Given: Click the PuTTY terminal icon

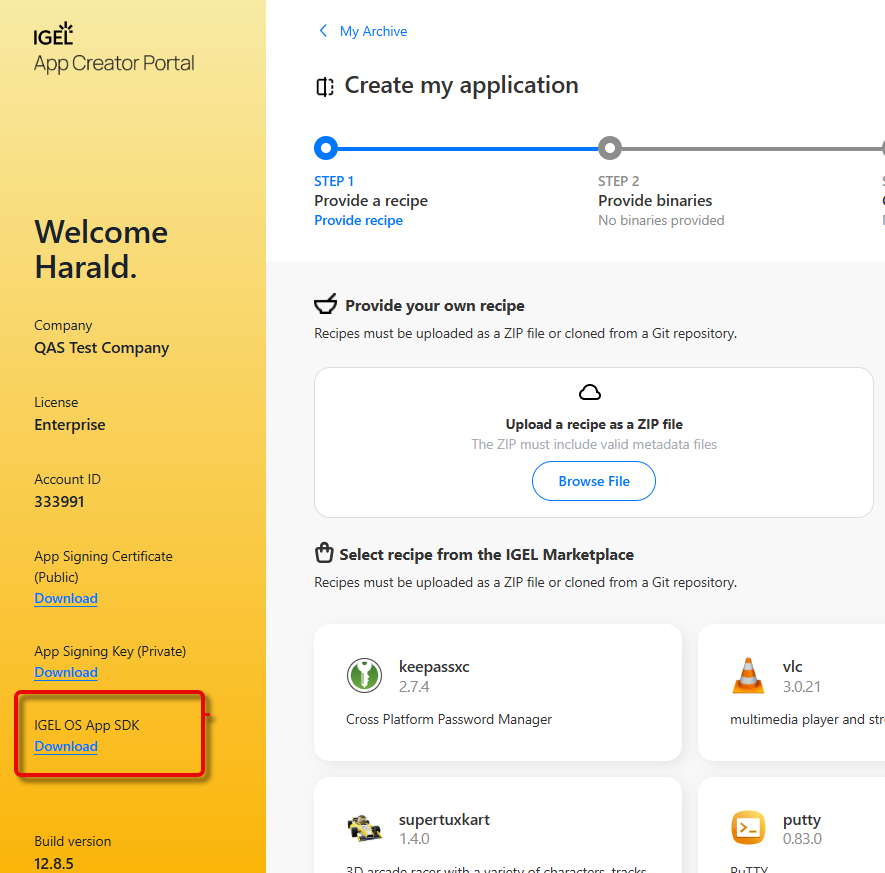Looking at the screenshot, I should 749,828.
